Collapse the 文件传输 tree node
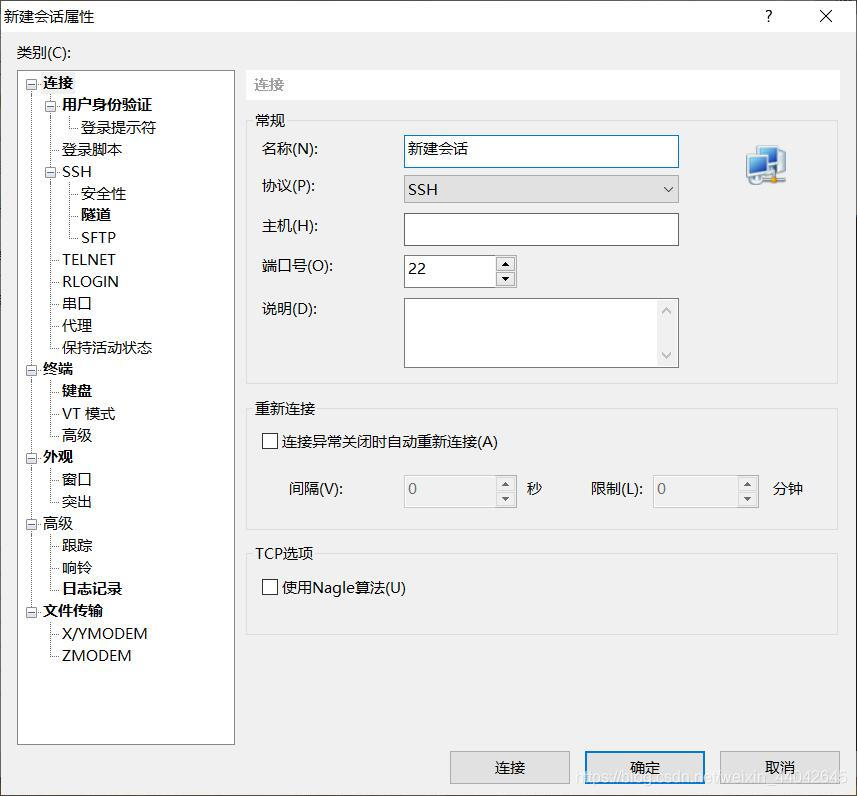Image resolution: width=857 pixels, height=796 pixels. click(x=32, y=612)
